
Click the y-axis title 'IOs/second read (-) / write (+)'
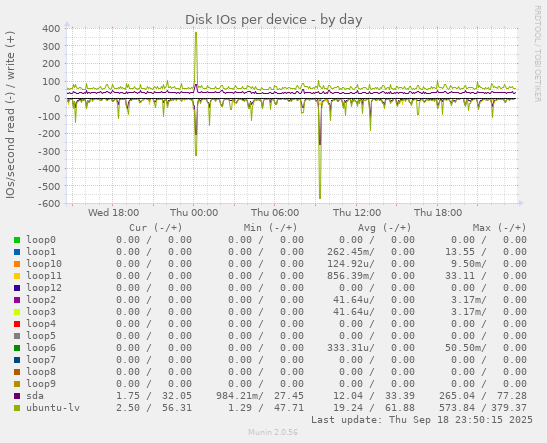pos(10,115)
